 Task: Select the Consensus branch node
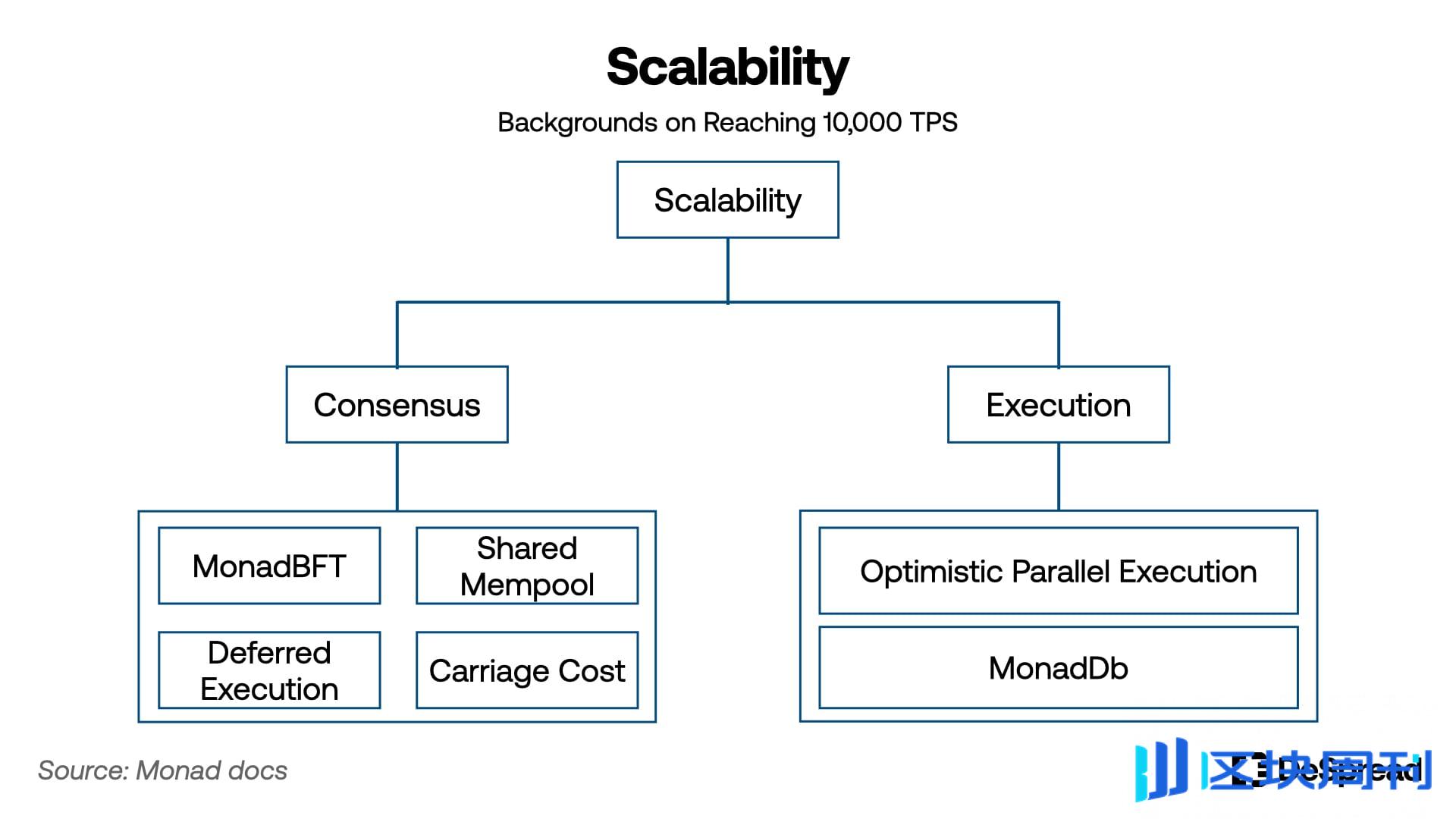(x=397, y=405)
